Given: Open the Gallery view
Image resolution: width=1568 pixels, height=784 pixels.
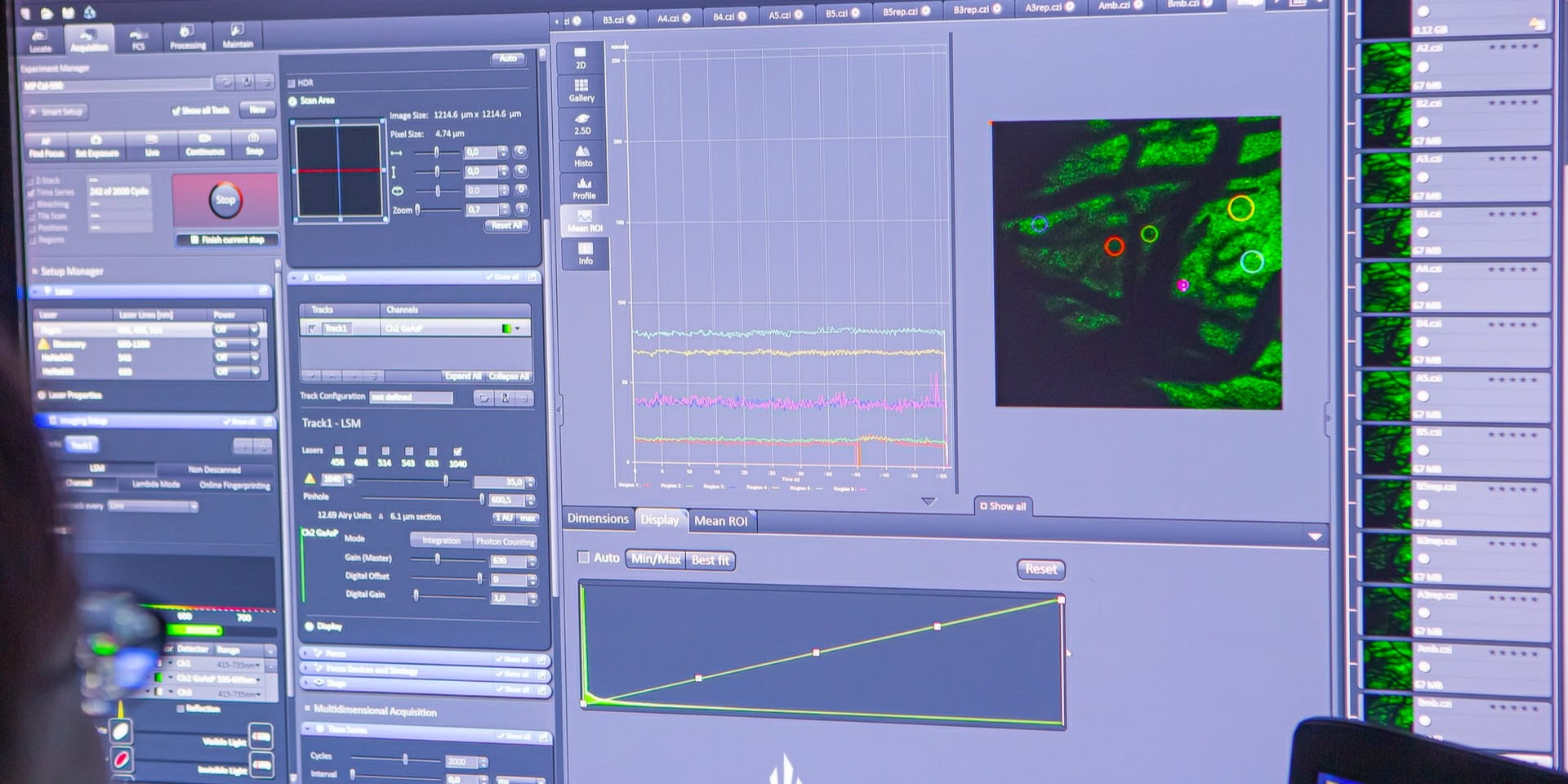Looking at the screenshot, I should [x=581, y=90].
